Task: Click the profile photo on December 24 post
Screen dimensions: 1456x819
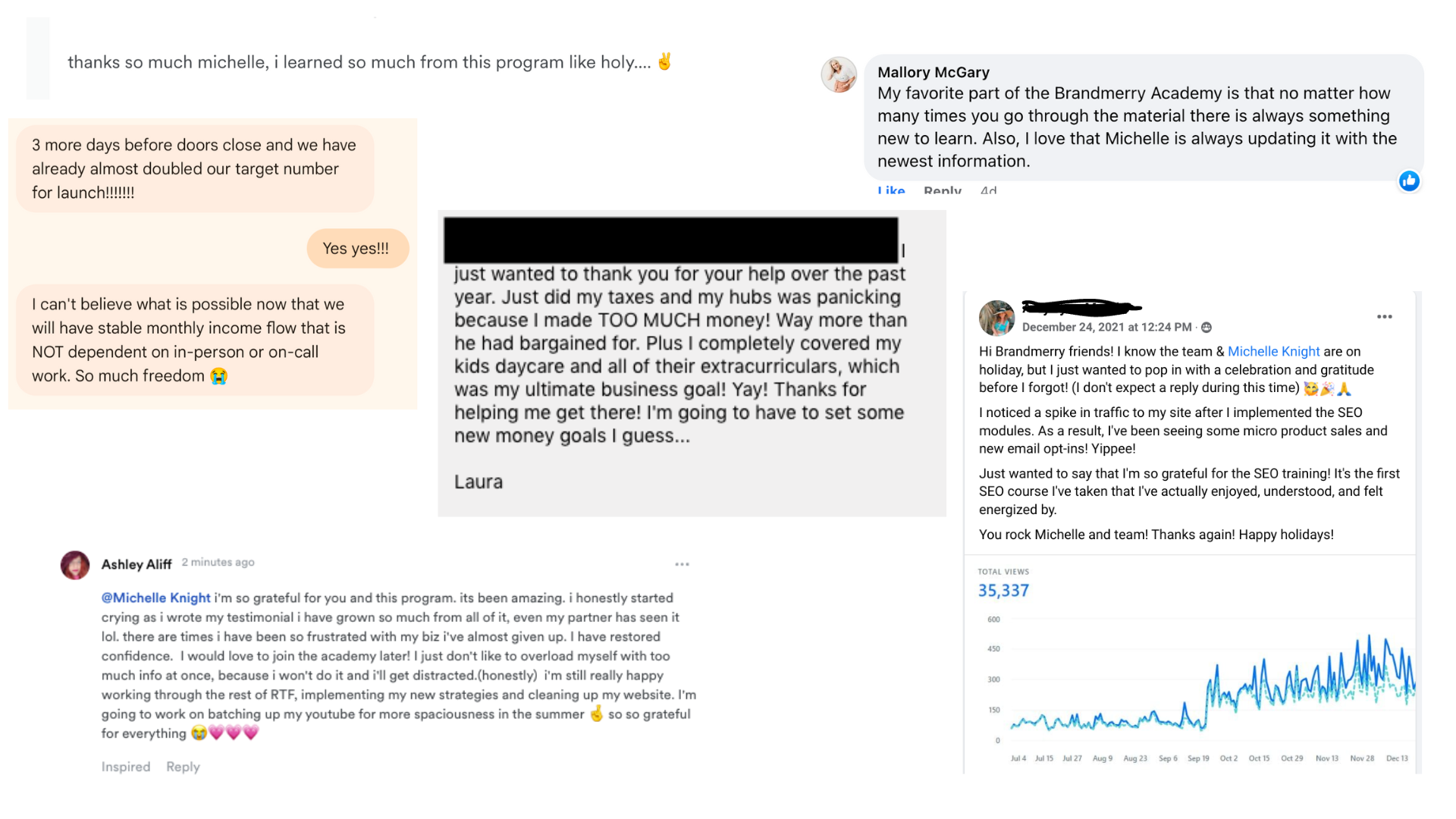Action: tap(996, 318)
